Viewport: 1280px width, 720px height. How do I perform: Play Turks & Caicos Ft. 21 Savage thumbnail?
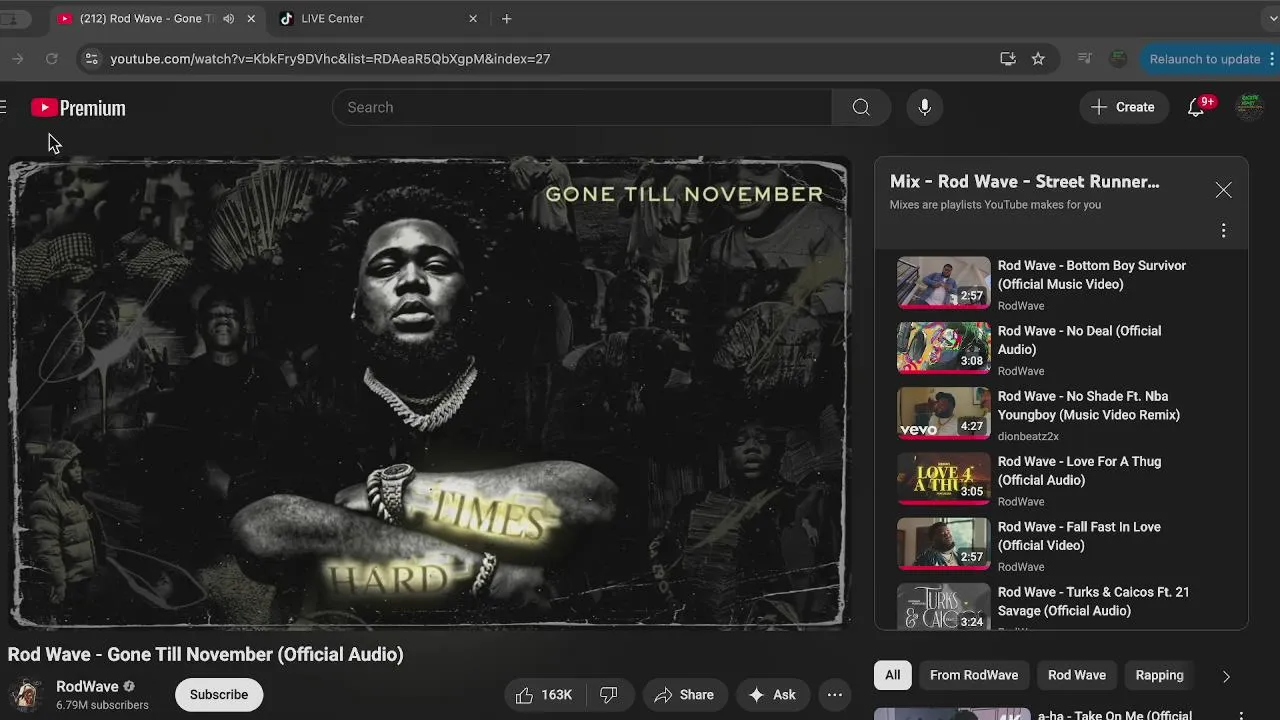pos(943,607)
